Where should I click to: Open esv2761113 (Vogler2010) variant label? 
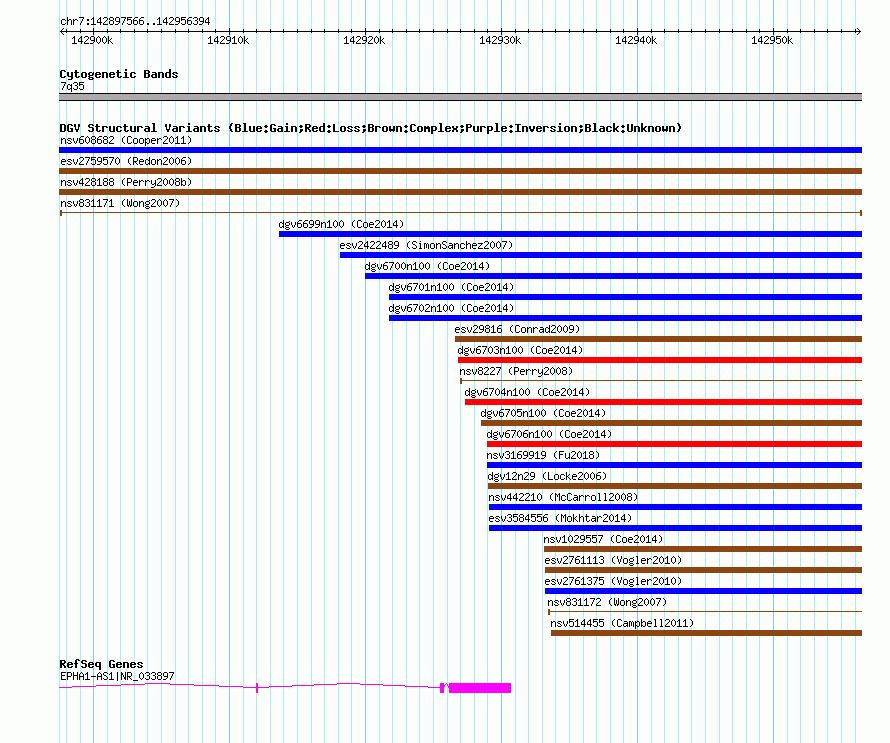pos(613,560)
